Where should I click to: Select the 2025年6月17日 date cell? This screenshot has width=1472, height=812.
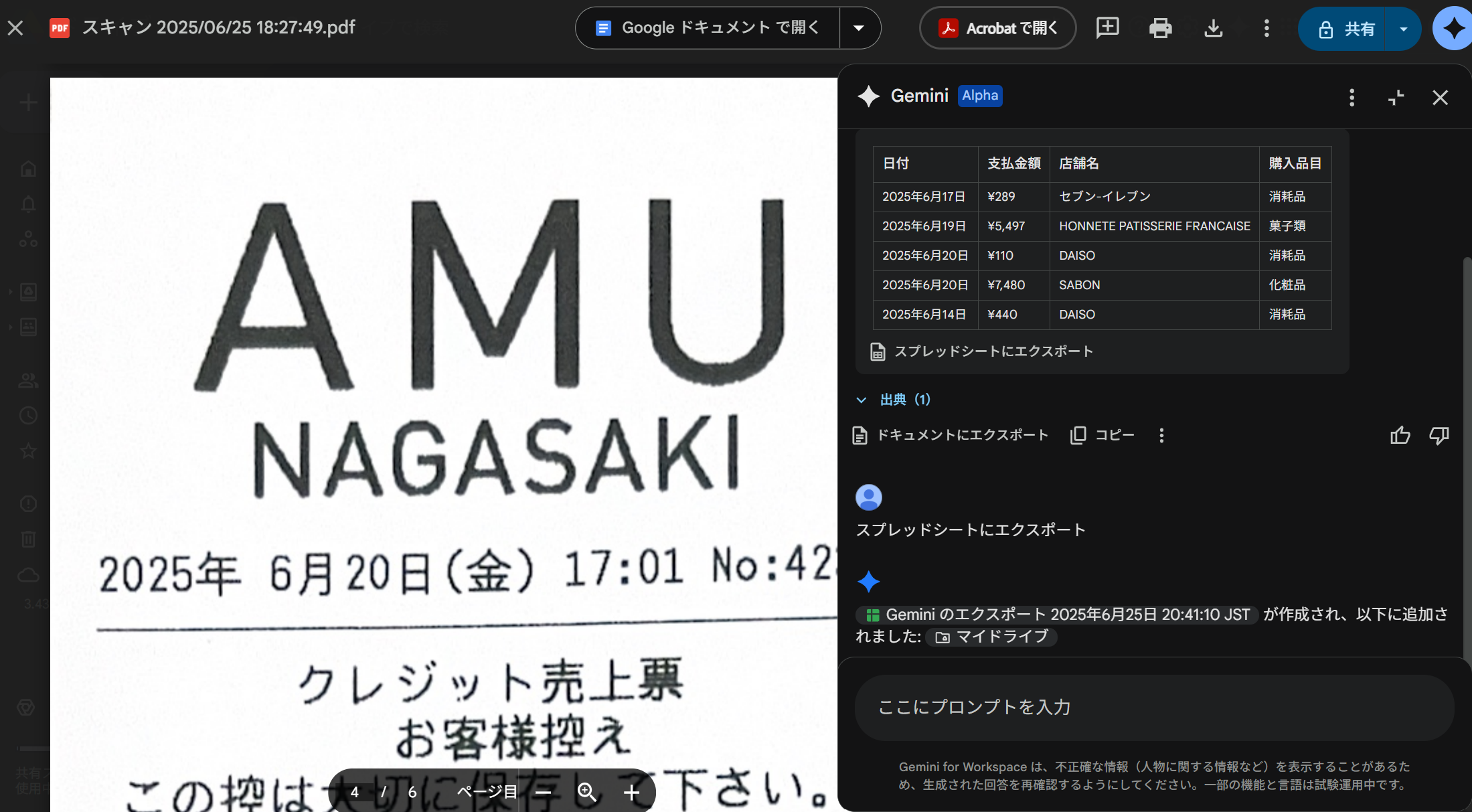point(926,197)
